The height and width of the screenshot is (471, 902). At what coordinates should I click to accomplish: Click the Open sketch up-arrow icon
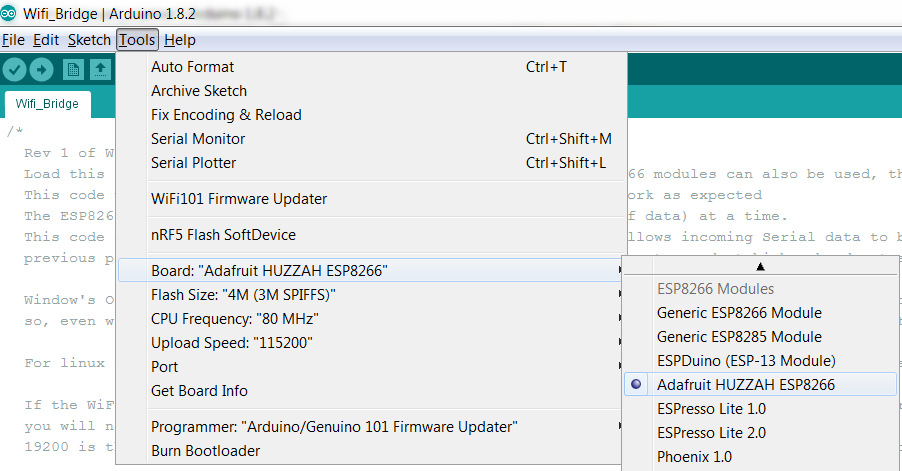101,70
